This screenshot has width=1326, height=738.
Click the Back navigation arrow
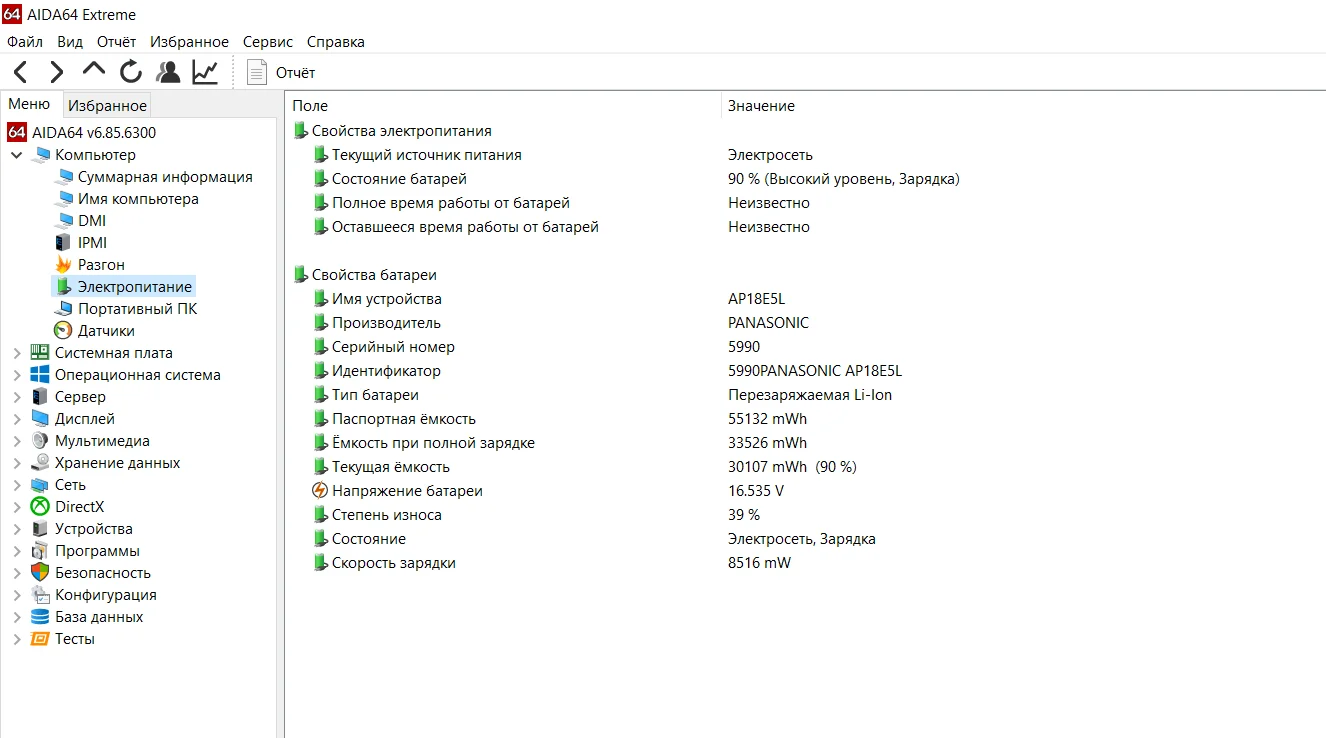click(20, 72)
